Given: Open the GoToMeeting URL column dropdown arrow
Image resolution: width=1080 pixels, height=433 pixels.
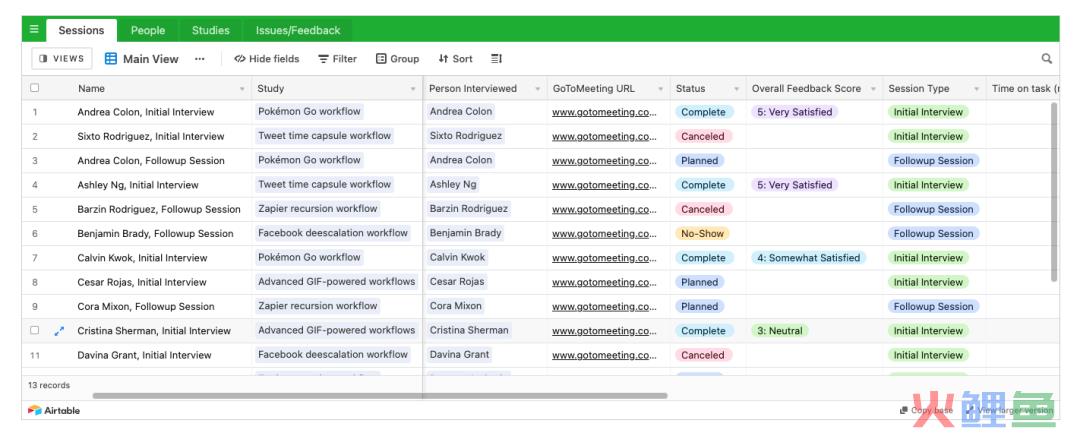Looking at the screenshot, I should [660, 89].
